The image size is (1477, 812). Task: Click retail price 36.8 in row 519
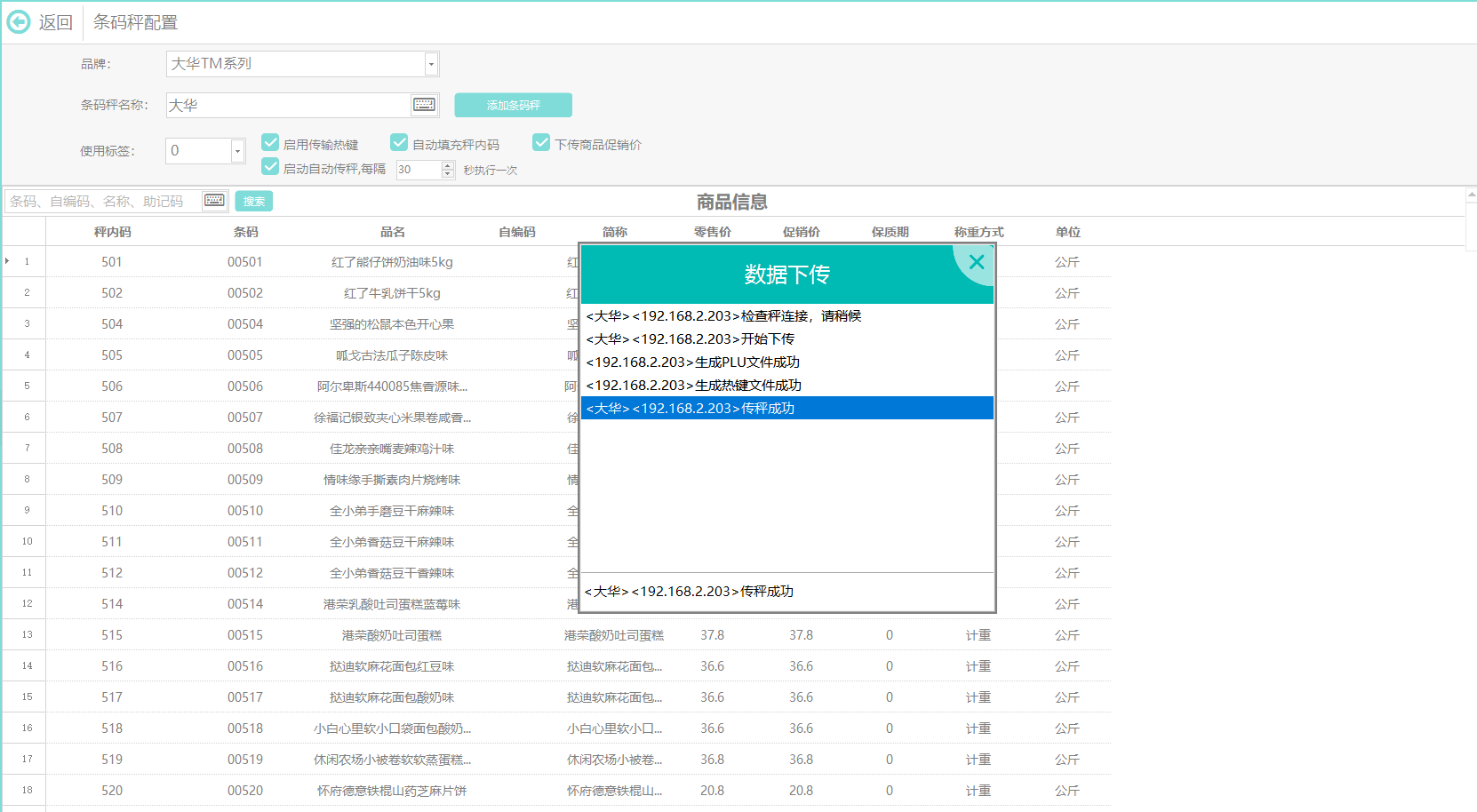(712, 760)
